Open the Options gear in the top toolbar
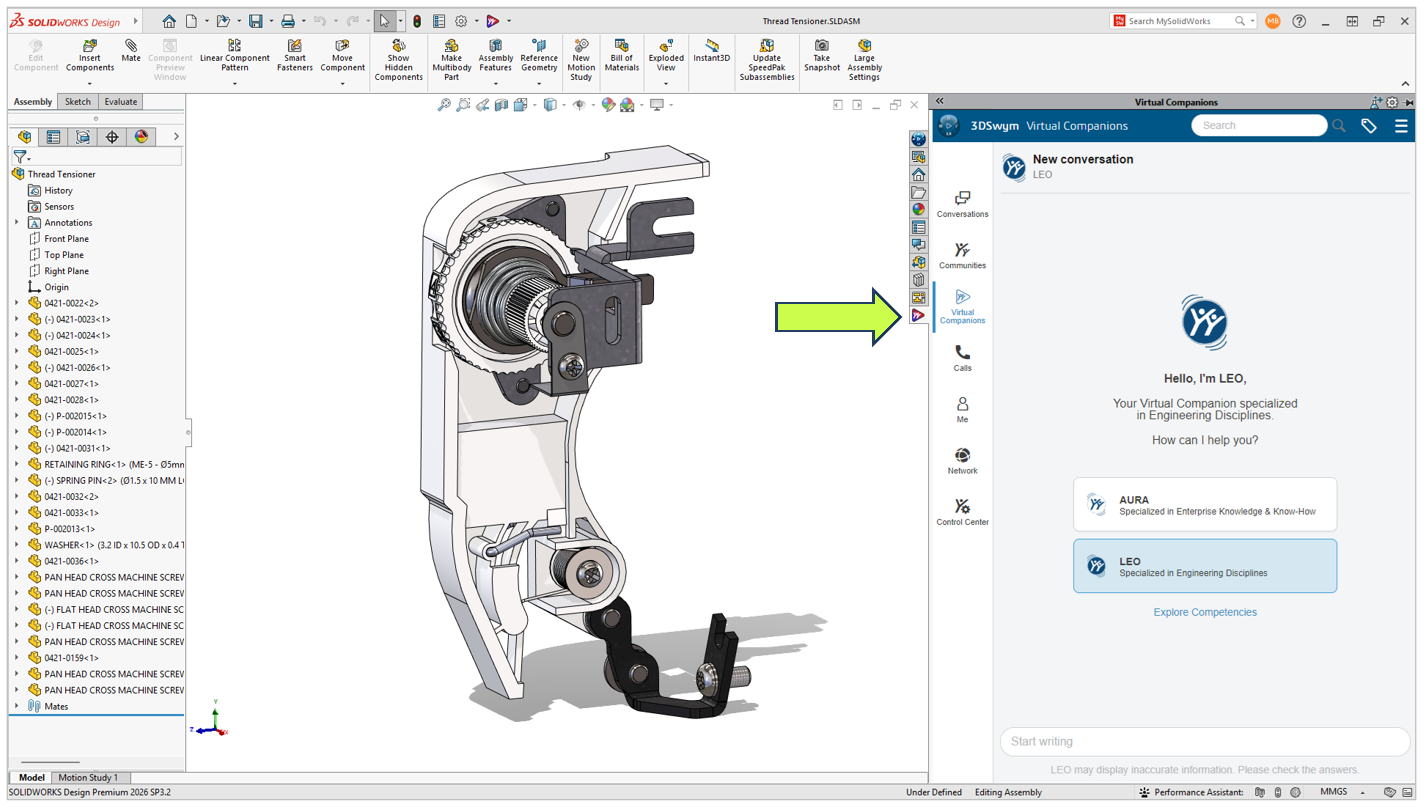The height and width of the screenshot is (810, 1424). point(461,21)
